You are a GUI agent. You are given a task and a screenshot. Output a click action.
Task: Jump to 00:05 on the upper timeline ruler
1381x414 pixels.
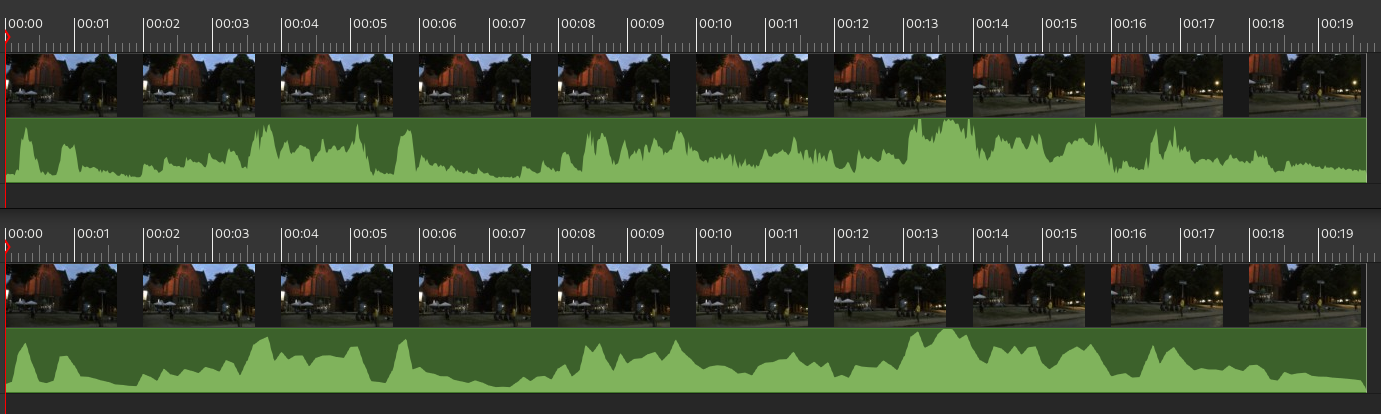click(369, 23)
